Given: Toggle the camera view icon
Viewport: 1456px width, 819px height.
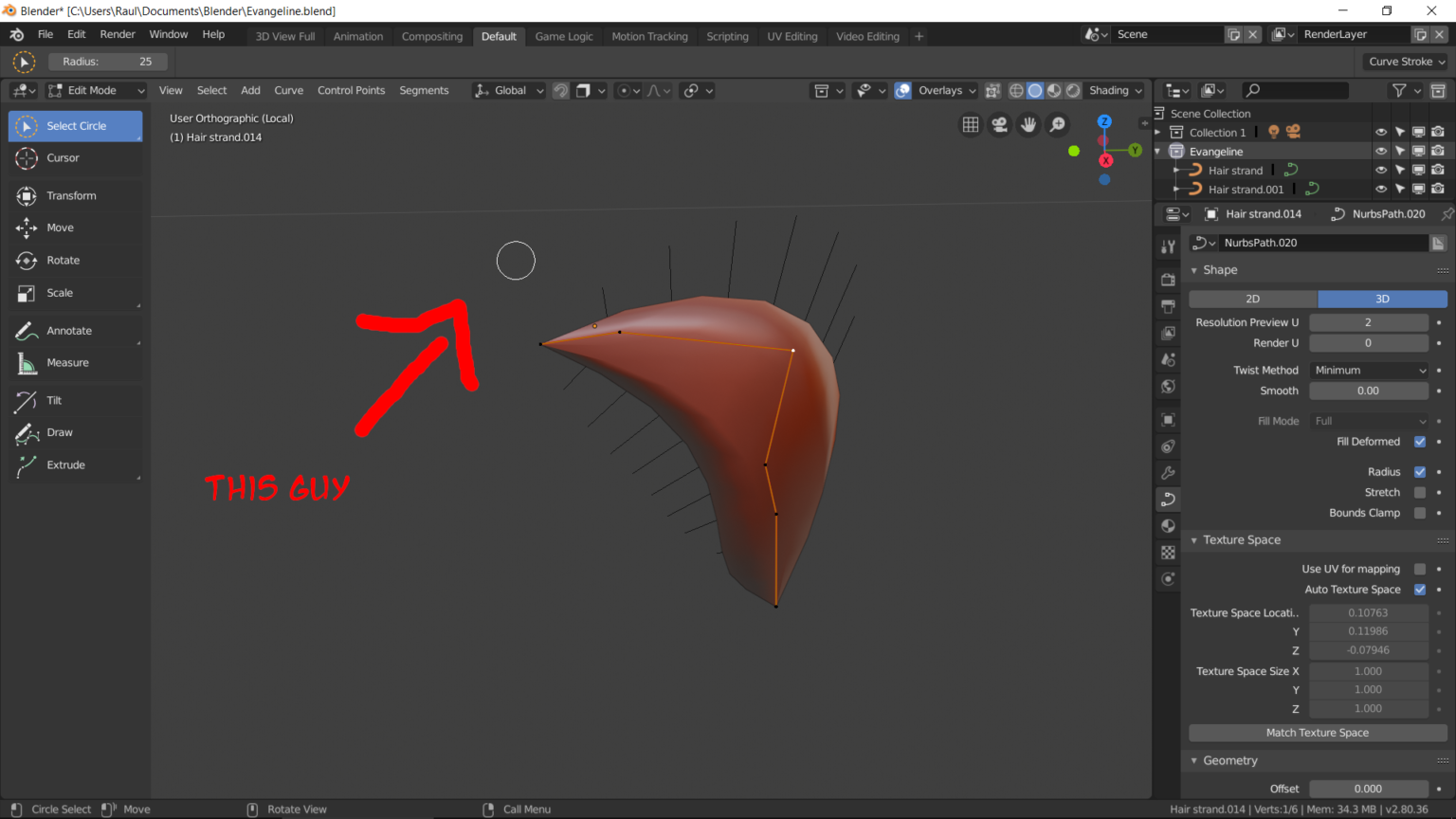Looking at the screenshot, I should [x=999, y=124].
